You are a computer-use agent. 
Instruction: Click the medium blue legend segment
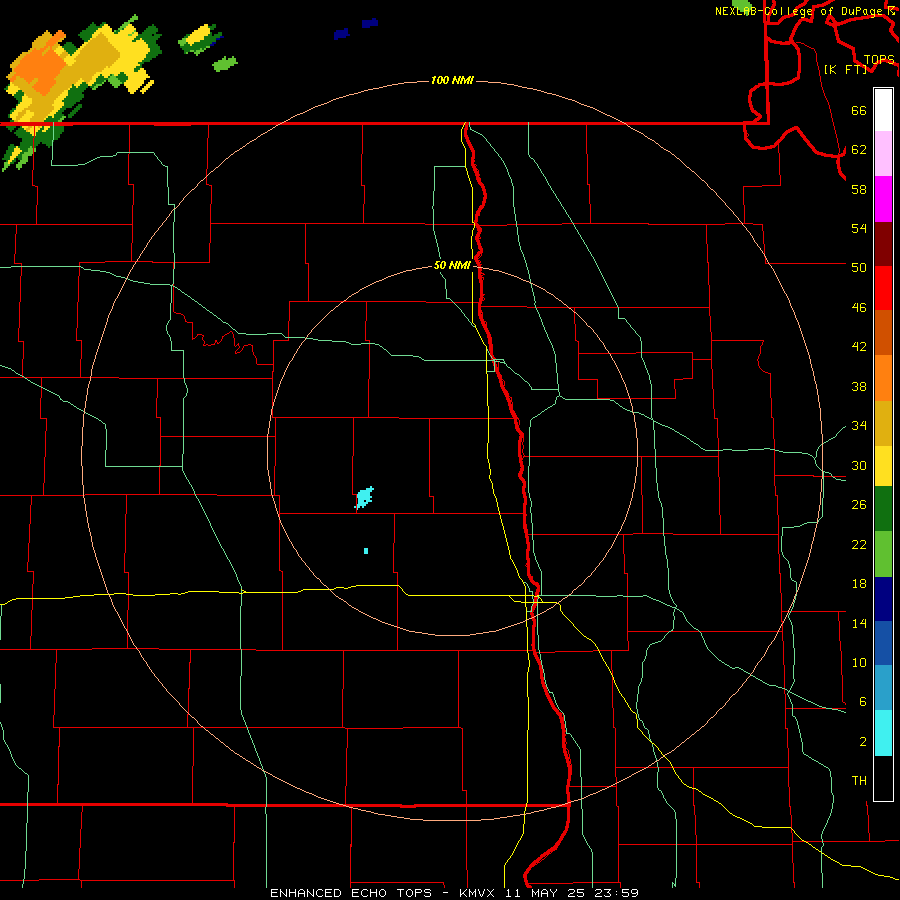(883, 643)
